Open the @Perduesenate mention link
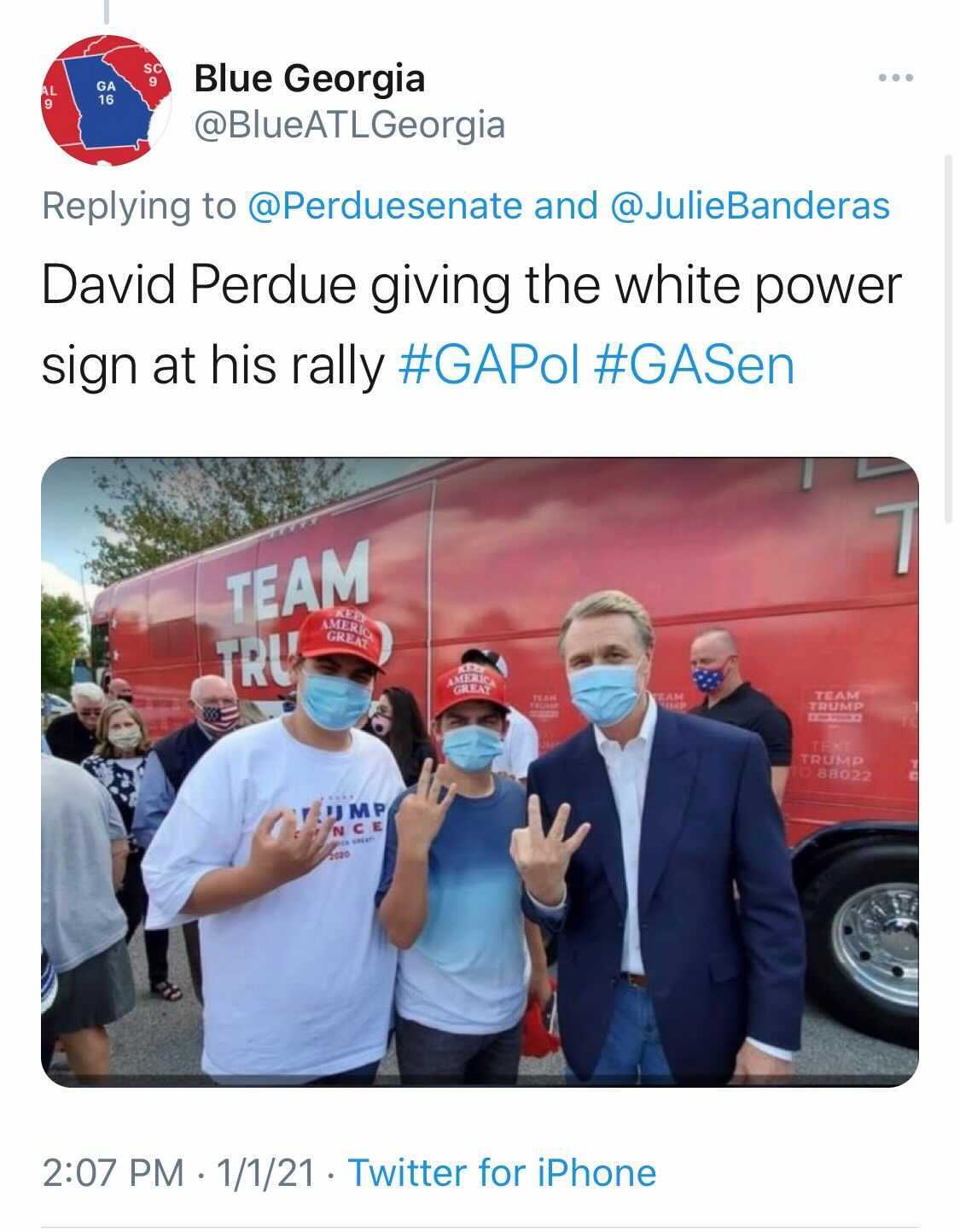The image size is (960, 1232). [384, 206]
